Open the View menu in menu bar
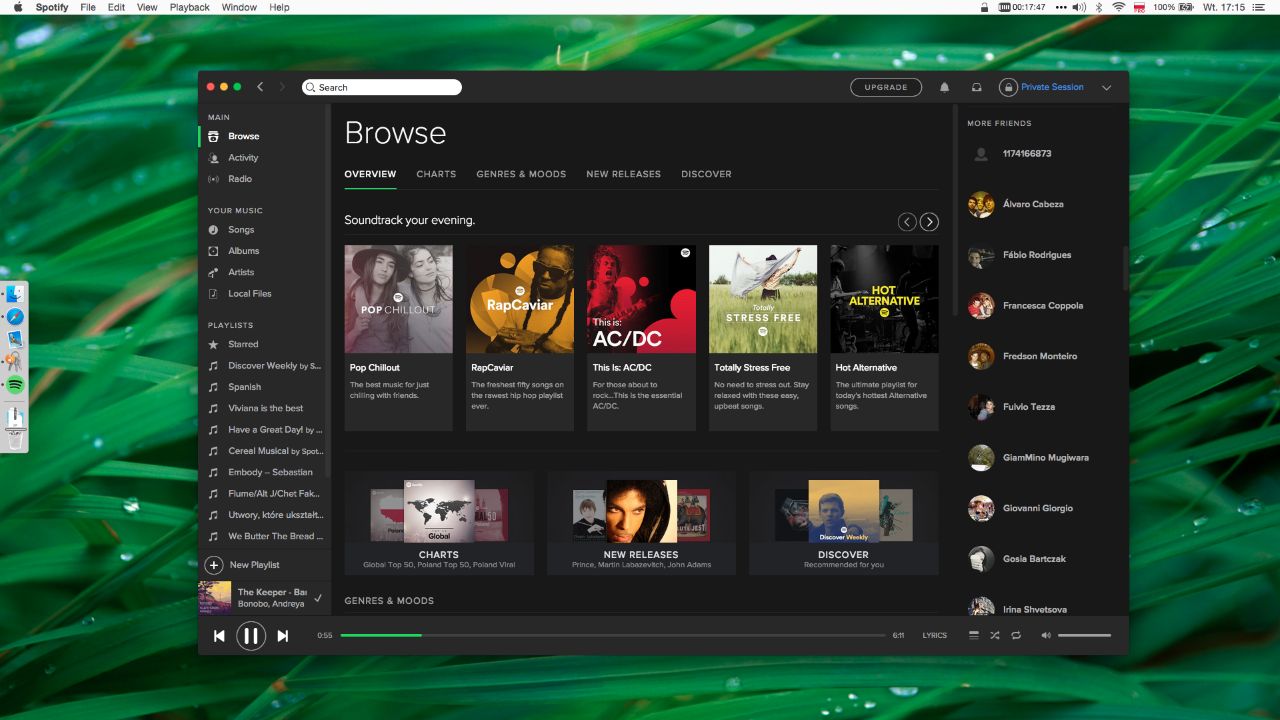This screenshot has width=1280, height=720. click(147, 7)
